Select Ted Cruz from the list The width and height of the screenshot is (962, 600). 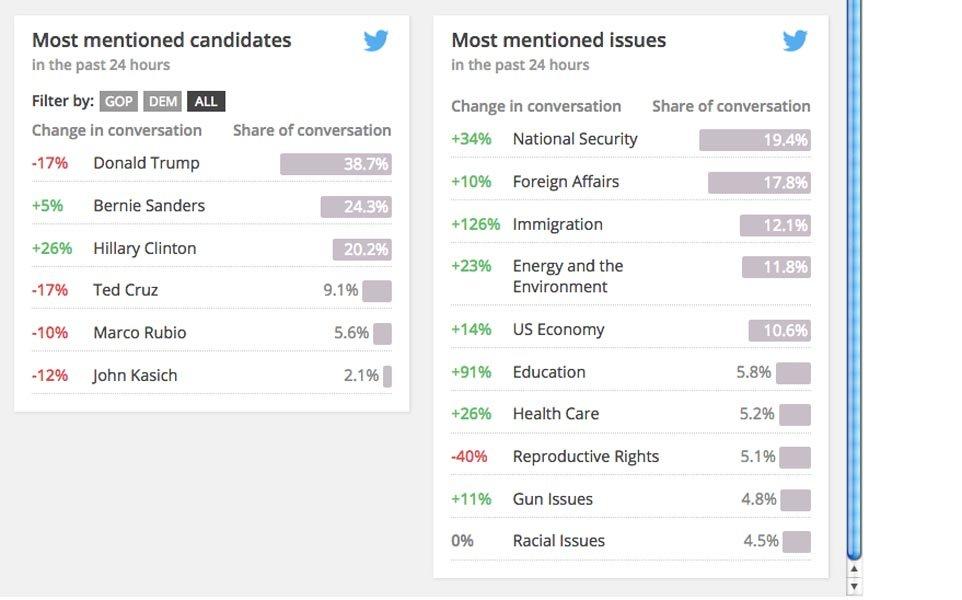tap(126, 290)
